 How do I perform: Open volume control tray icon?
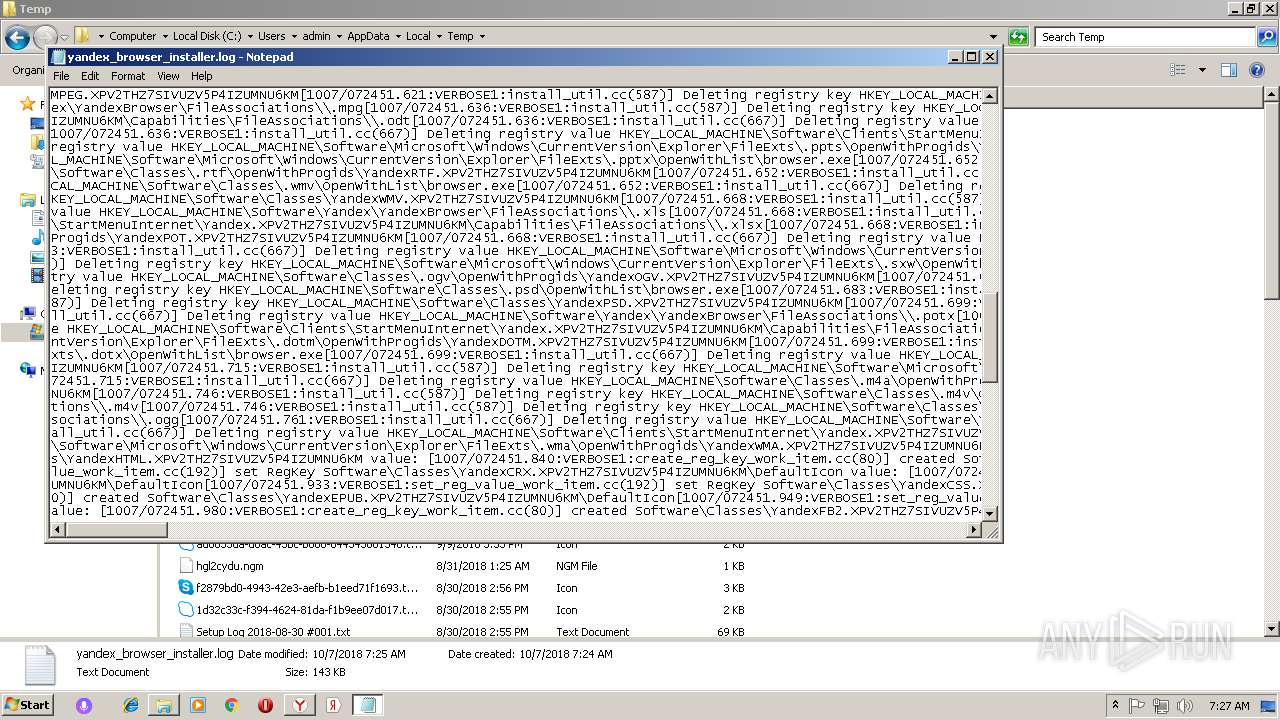coord(1184,705)
